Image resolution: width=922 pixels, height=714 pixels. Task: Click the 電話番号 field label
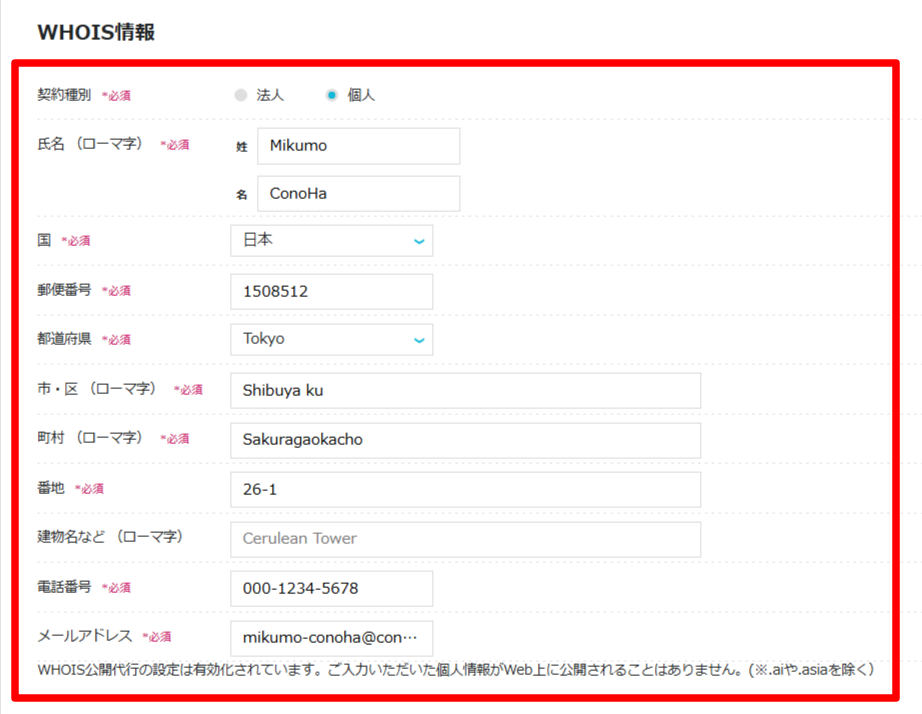64,587
